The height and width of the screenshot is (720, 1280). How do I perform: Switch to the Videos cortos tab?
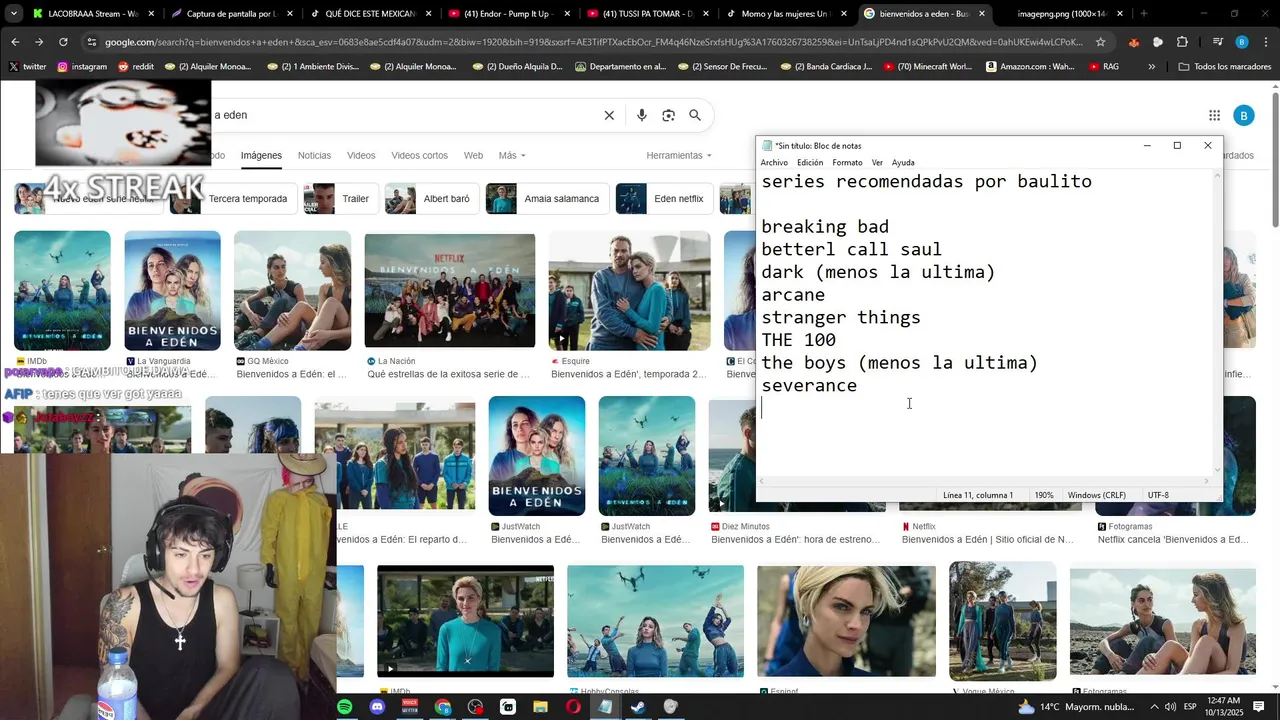pos(419,156)
